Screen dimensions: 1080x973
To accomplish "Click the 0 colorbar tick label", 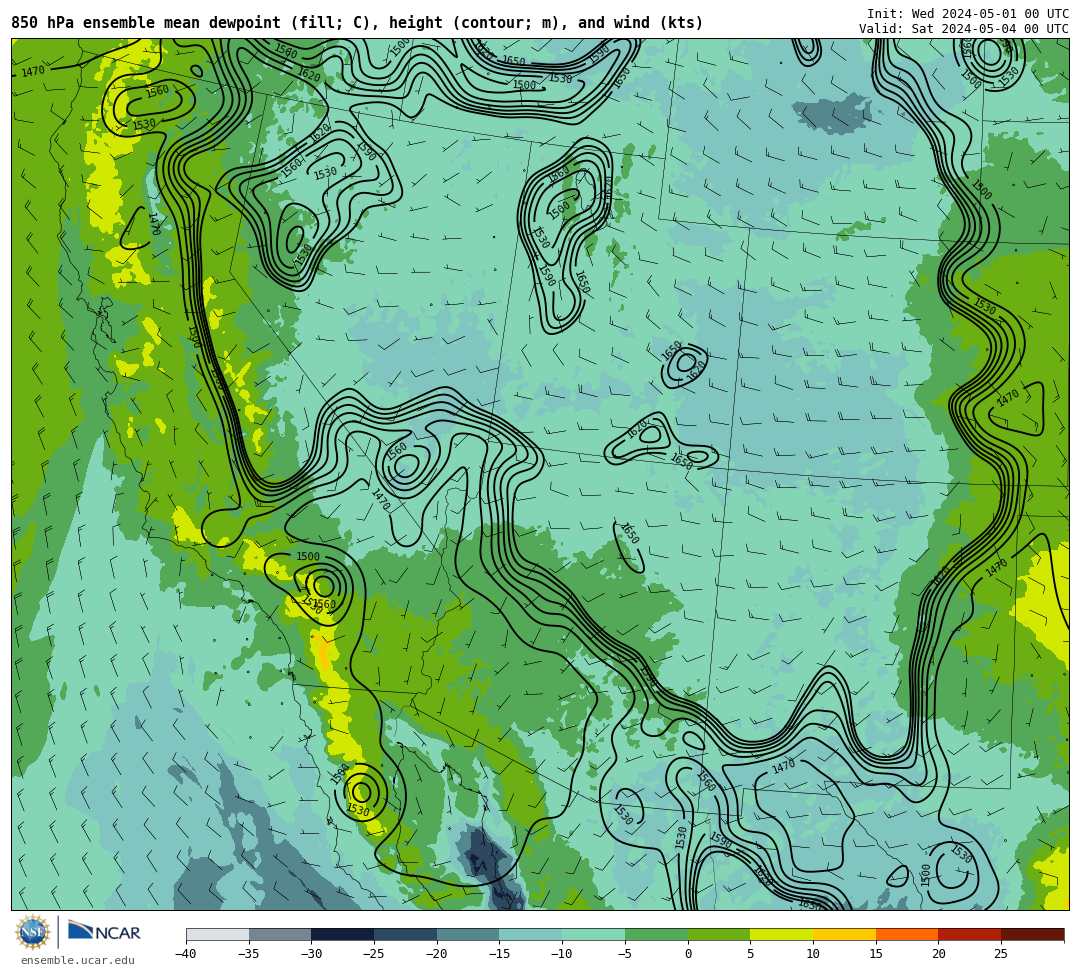I will pyautogui.click(x=688, y=954).
